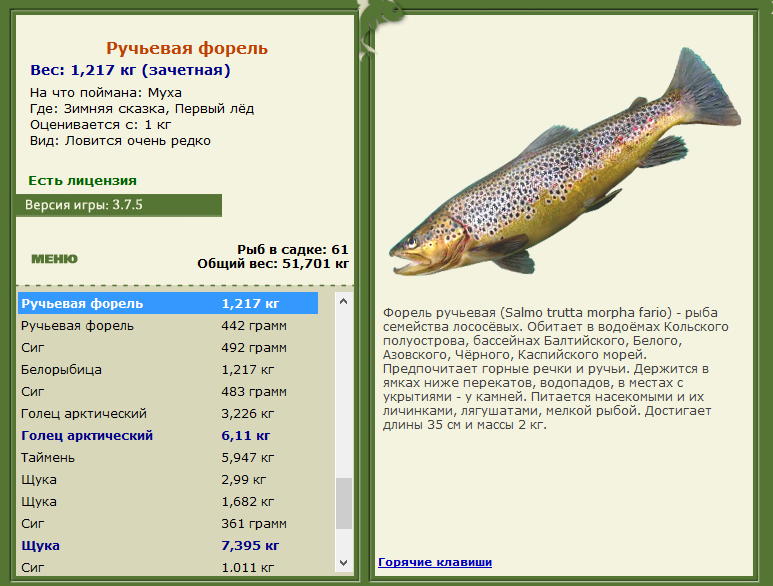Select Щука 7,395 кг row
The height and width of the screenshot is (586, 773).
(168, 546)
